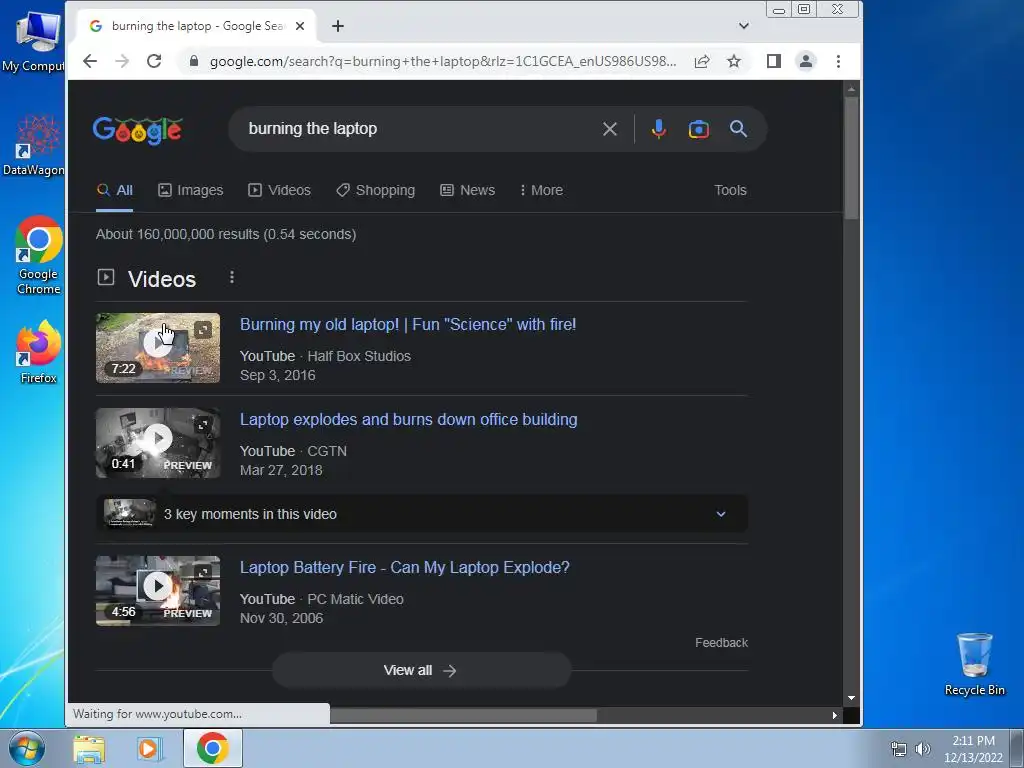Close the 'burning the laptop' tab
Image resolution: width=1024 pixels, height=768 pixels.
[x=300, y=26]
